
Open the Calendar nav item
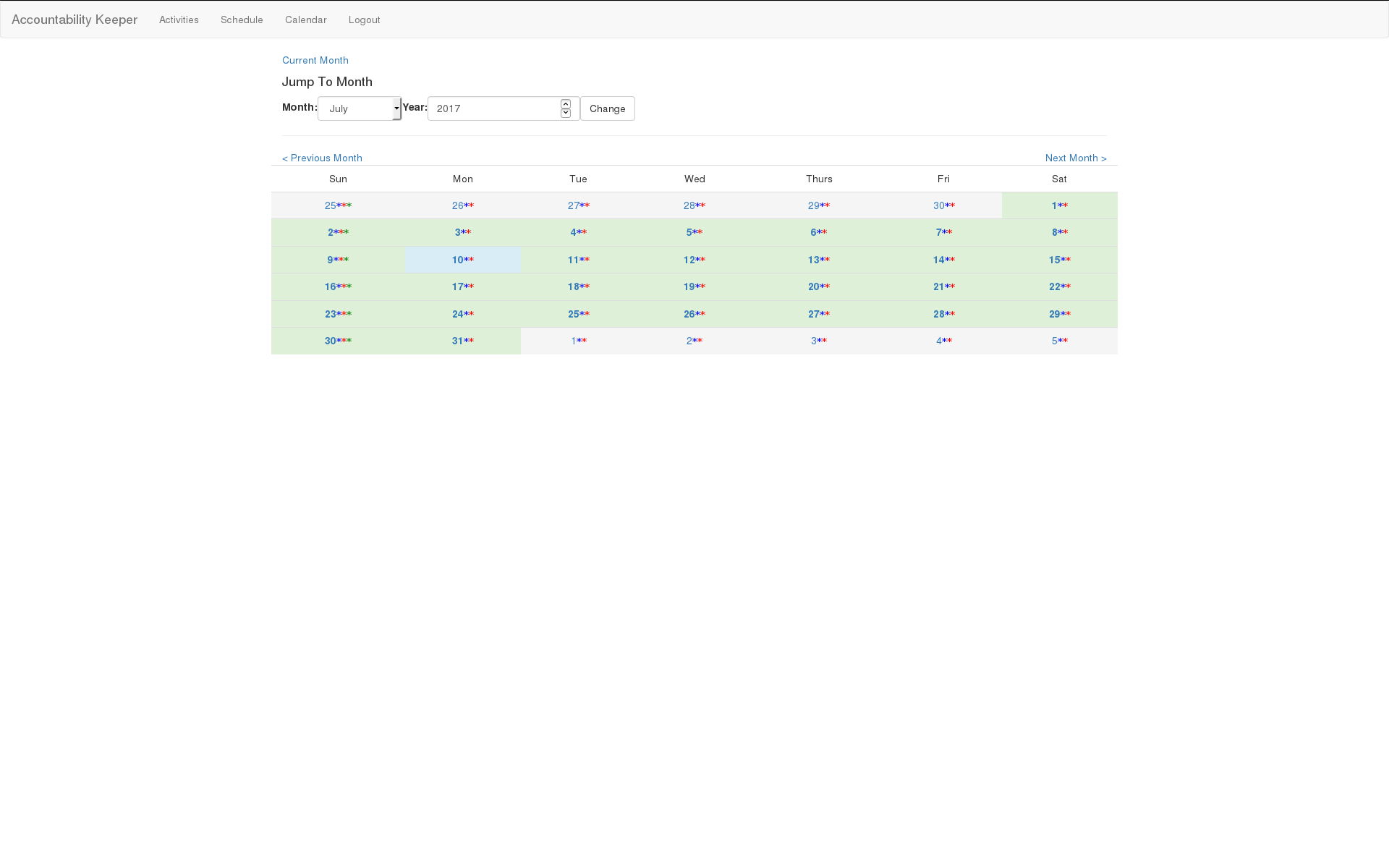point(305,20)
